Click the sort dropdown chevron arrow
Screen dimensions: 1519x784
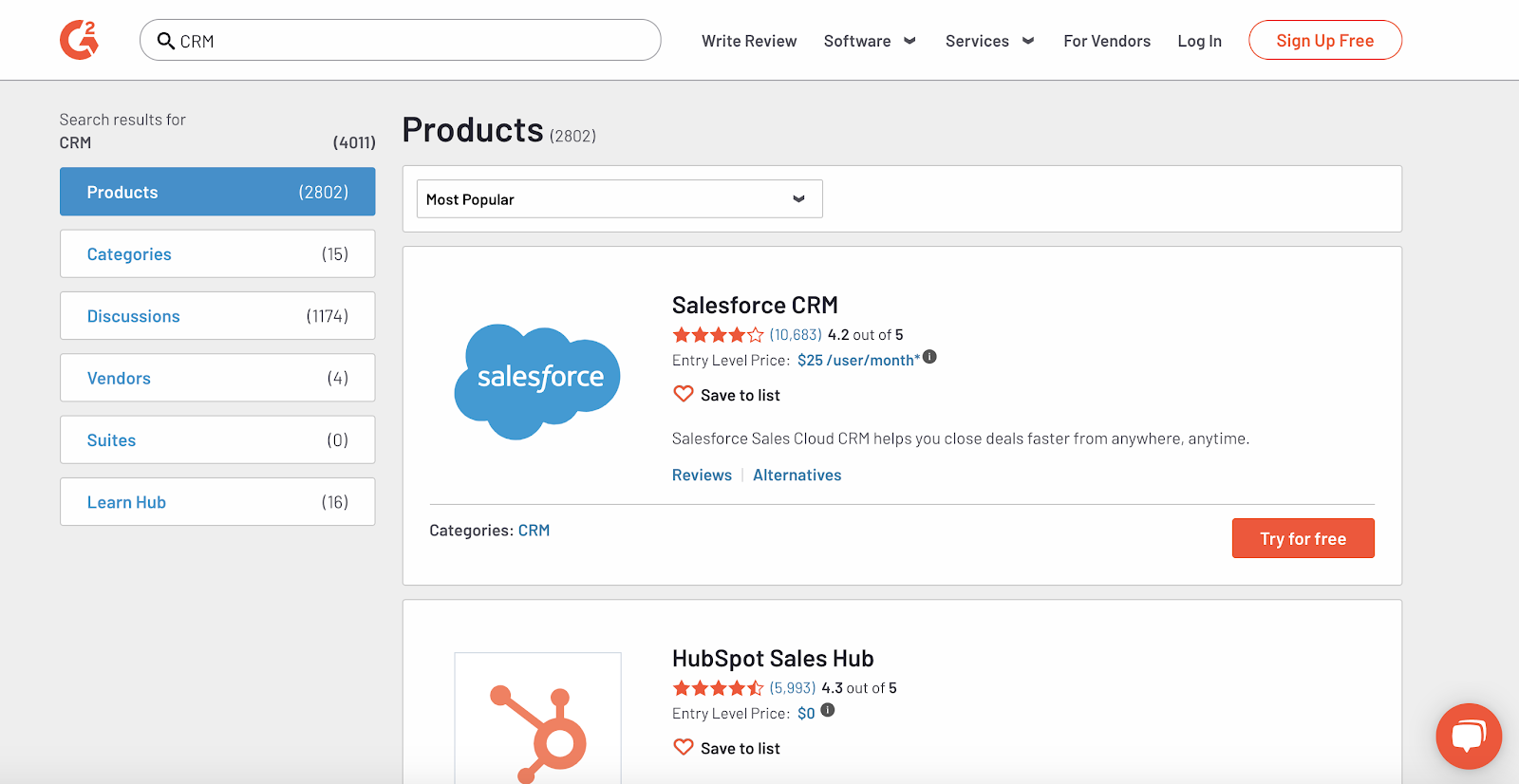pos(798,199)
